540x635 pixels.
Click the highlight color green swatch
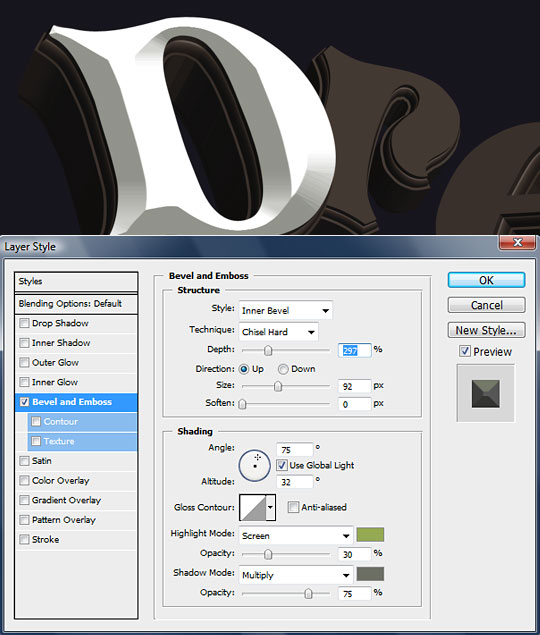tap(370, 535)
